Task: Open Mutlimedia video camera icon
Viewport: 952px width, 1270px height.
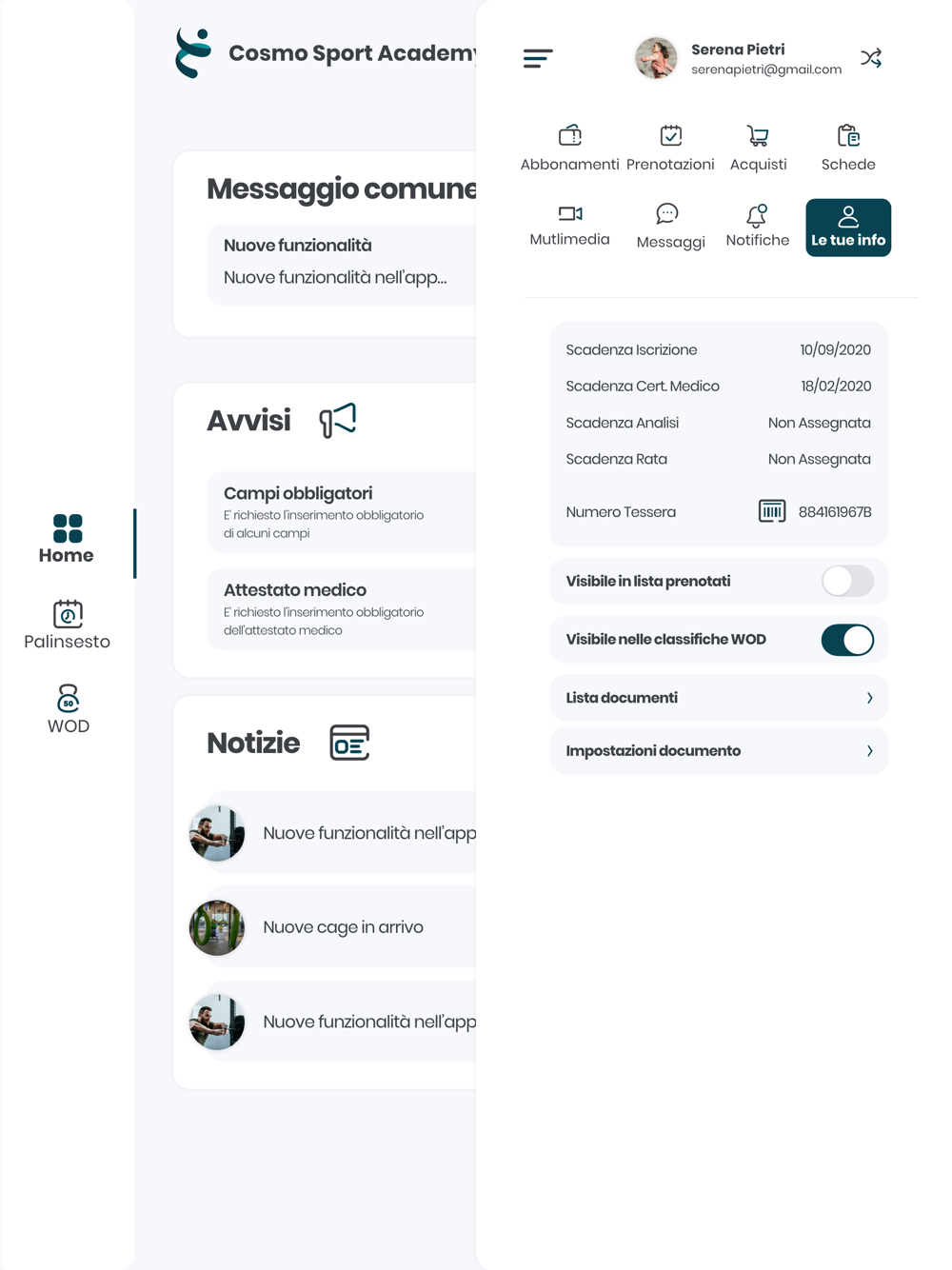Action: (x=569, y=213)
